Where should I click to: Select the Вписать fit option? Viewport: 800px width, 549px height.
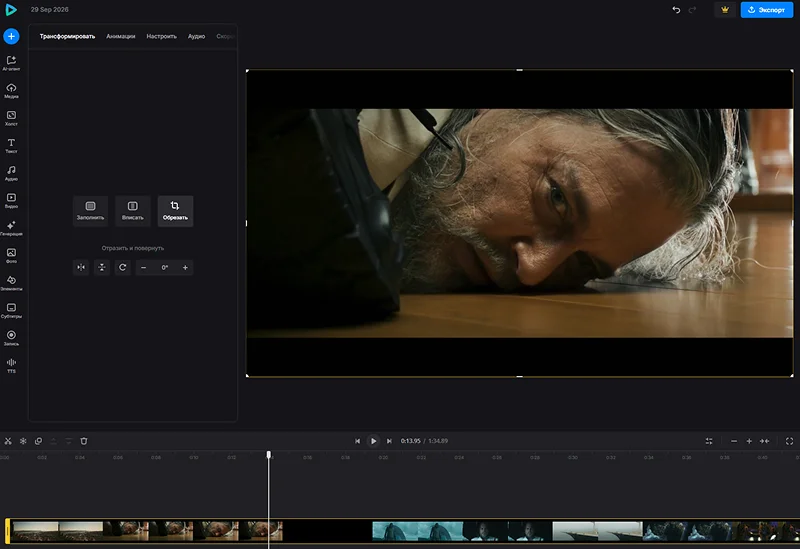[x=133, y=211]
